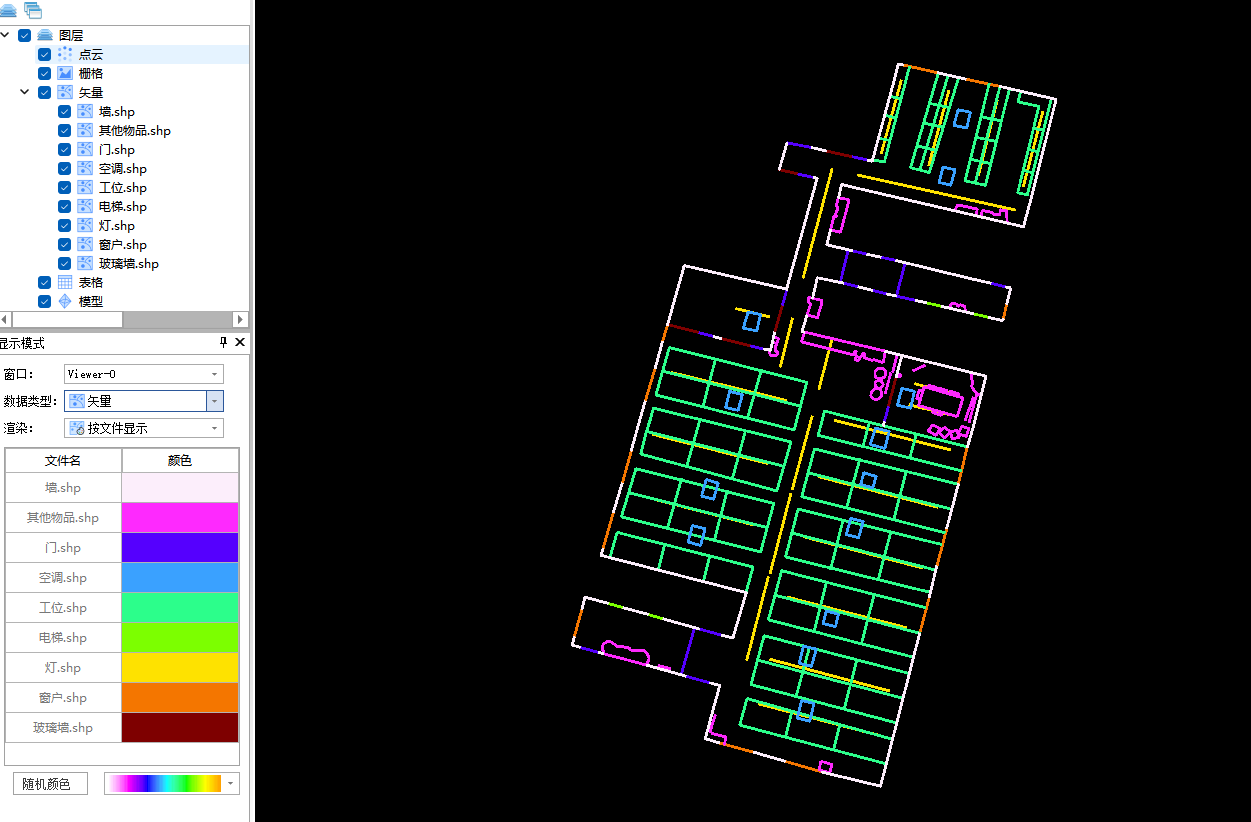Click the 颜色 column header
The width and height of the screenshot is (1251, 822).
[x=180, y=461]
